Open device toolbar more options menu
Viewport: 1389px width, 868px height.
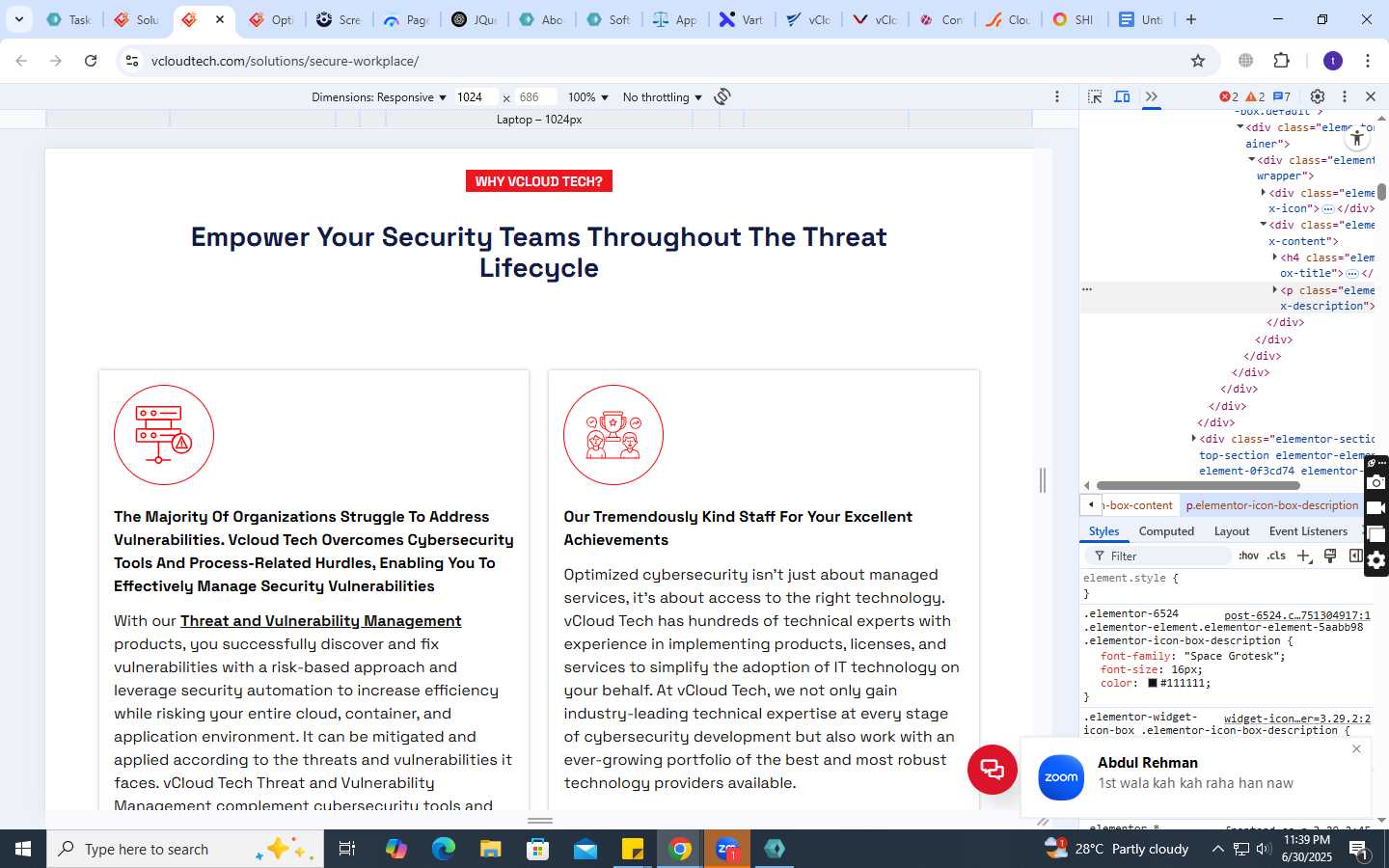[x=1057, y=96]
